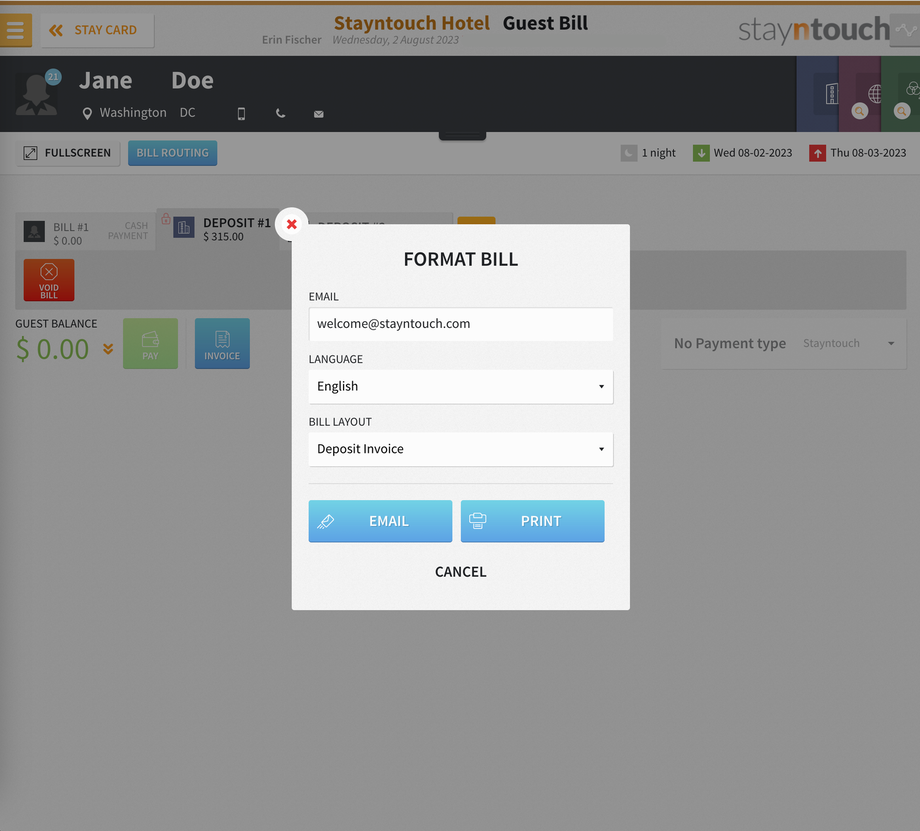Click the telephone icon in guest header

pyautogui.click(x=280, y=114)
